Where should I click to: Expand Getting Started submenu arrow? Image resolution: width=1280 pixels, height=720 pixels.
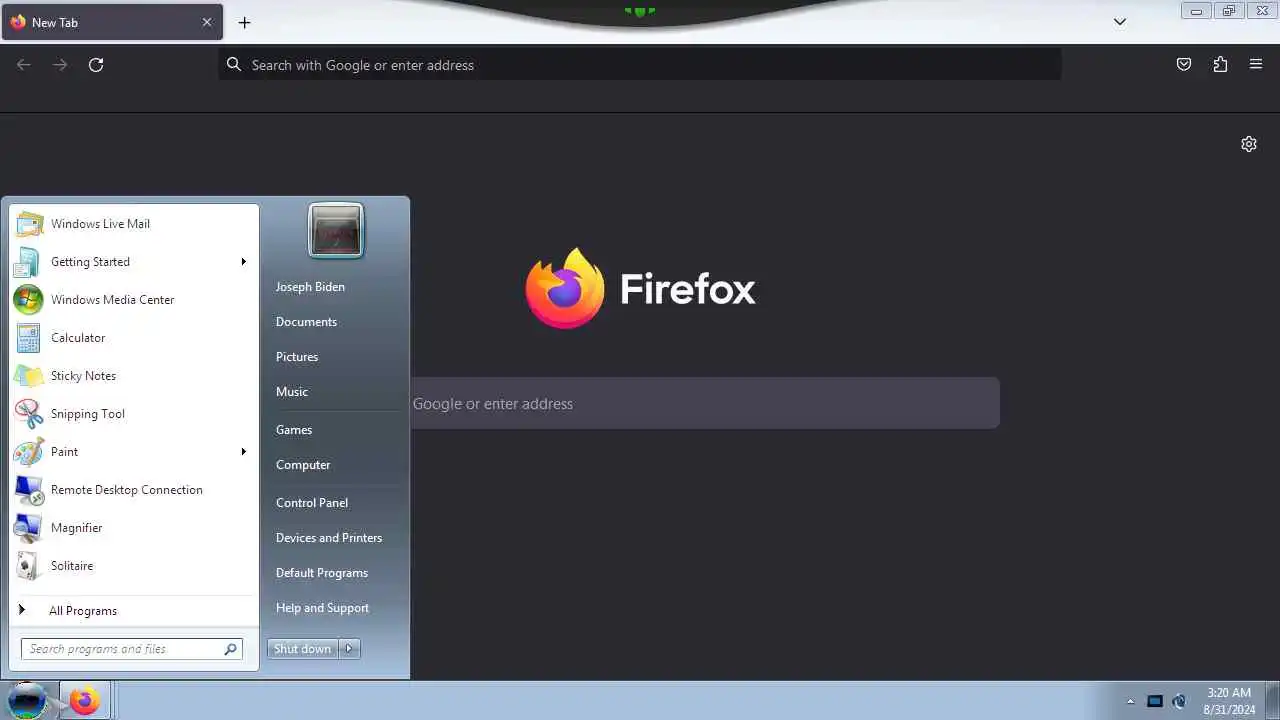pyautogui.click(x=243, y=262)
